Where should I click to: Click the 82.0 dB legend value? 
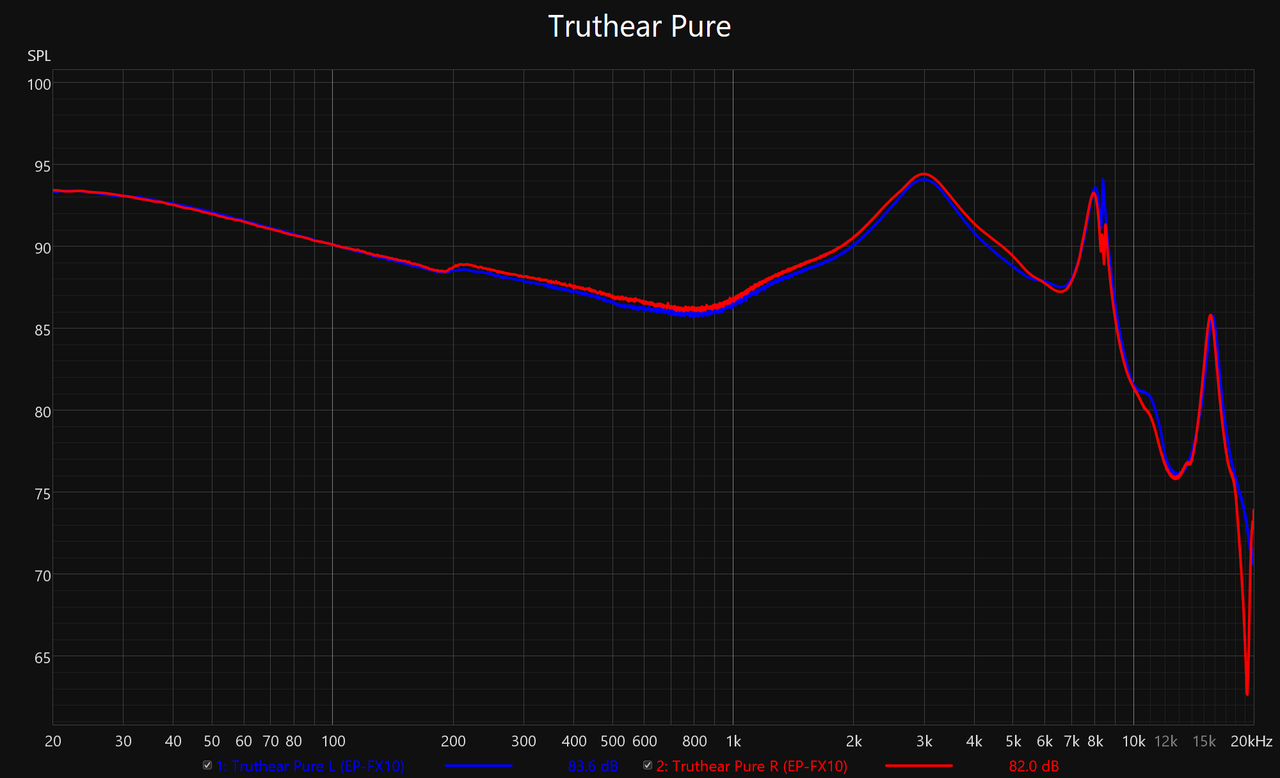click(x=1034, y=766)
